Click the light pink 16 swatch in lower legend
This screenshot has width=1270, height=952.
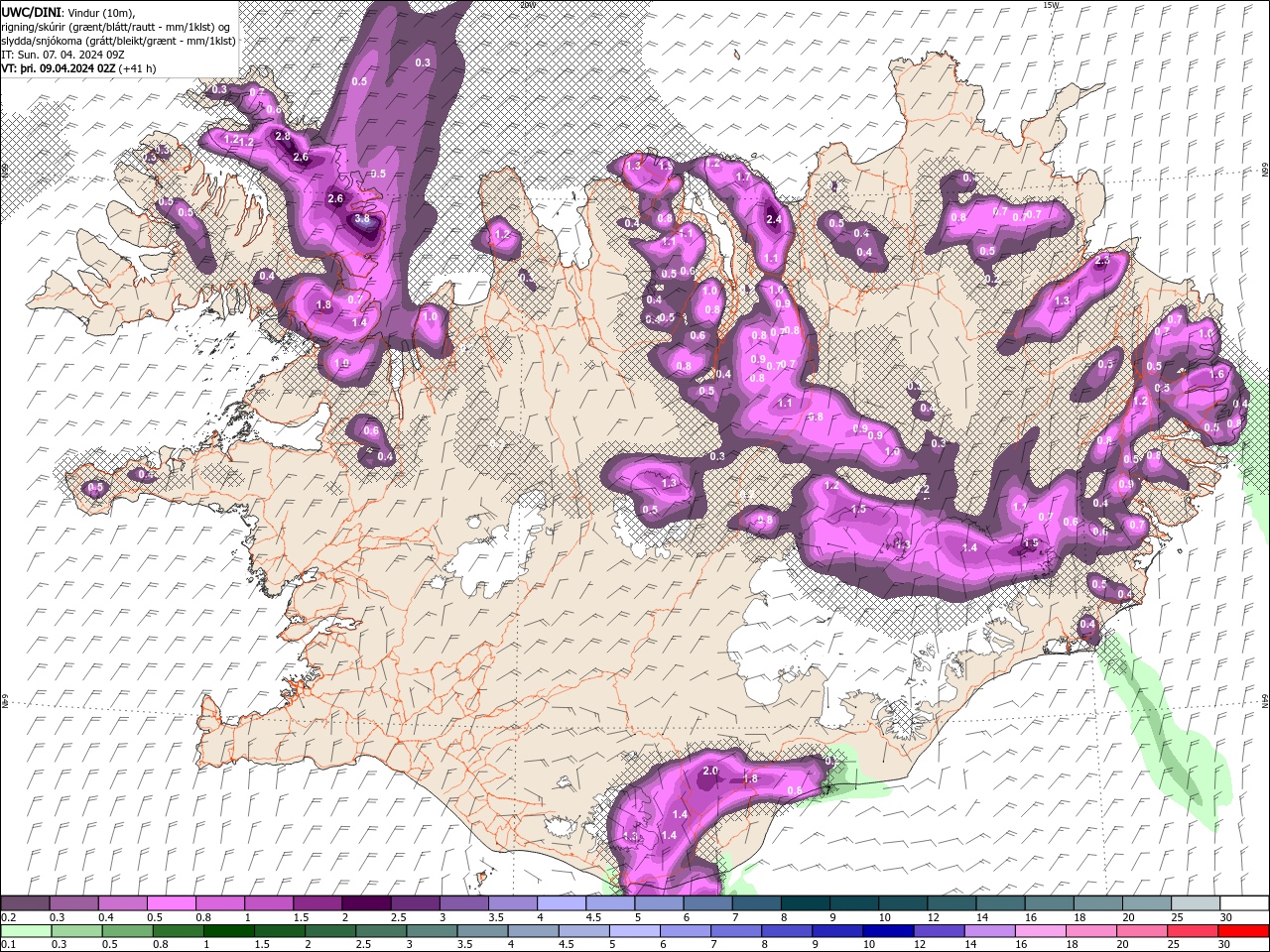tap(1041, 931)
